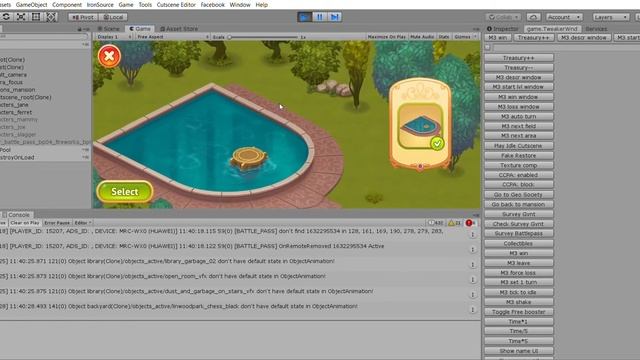Viewport: 640px width, 360px height.
Task: Open the Help menu
Action: 262,5
